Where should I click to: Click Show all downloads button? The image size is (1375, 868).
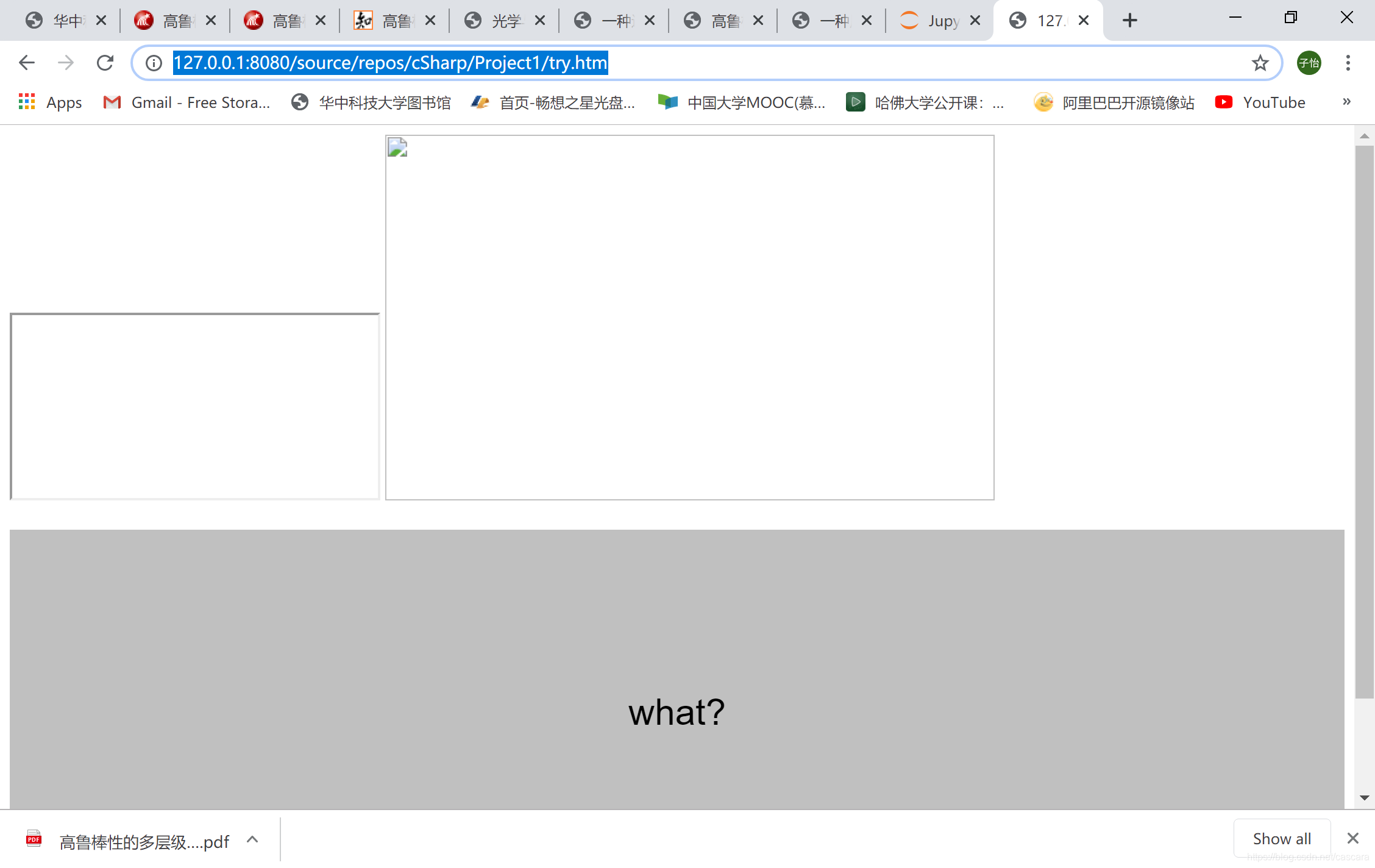1281,839
